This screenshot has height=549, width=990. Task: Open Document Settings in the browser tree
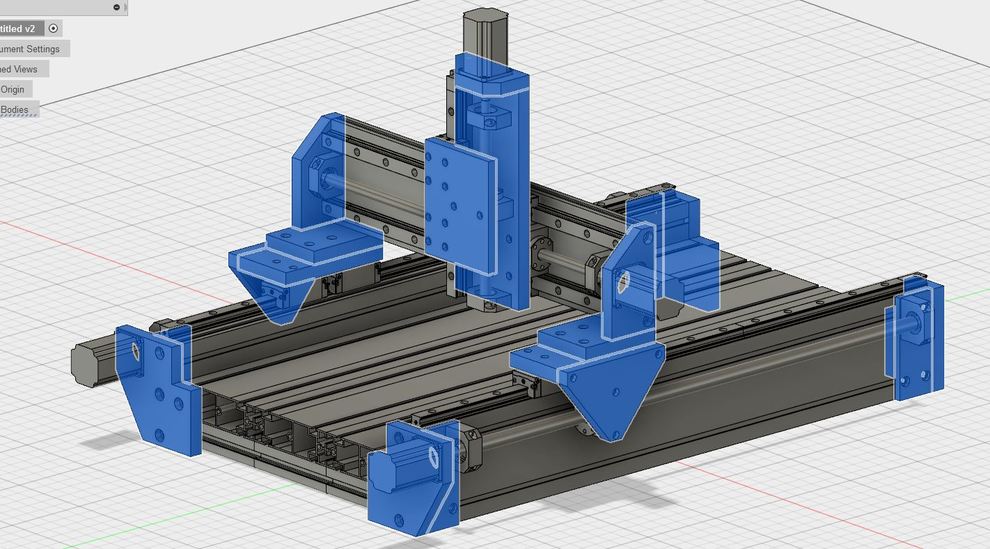coord(30,49)
